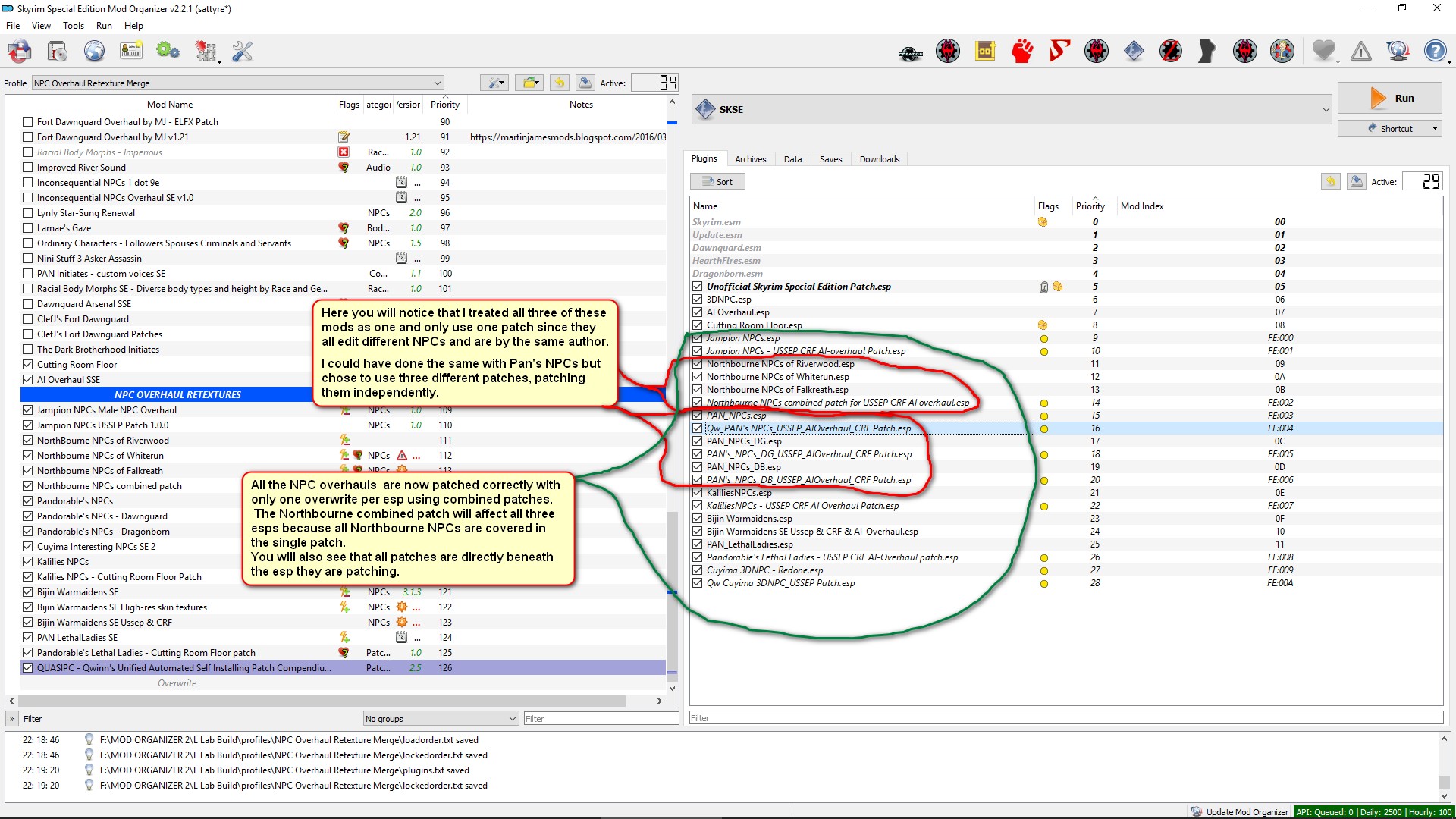Open settings wrench and screwdriver icon
Viewport: 1456px width, 819px height.
click(x=242, y=52)
